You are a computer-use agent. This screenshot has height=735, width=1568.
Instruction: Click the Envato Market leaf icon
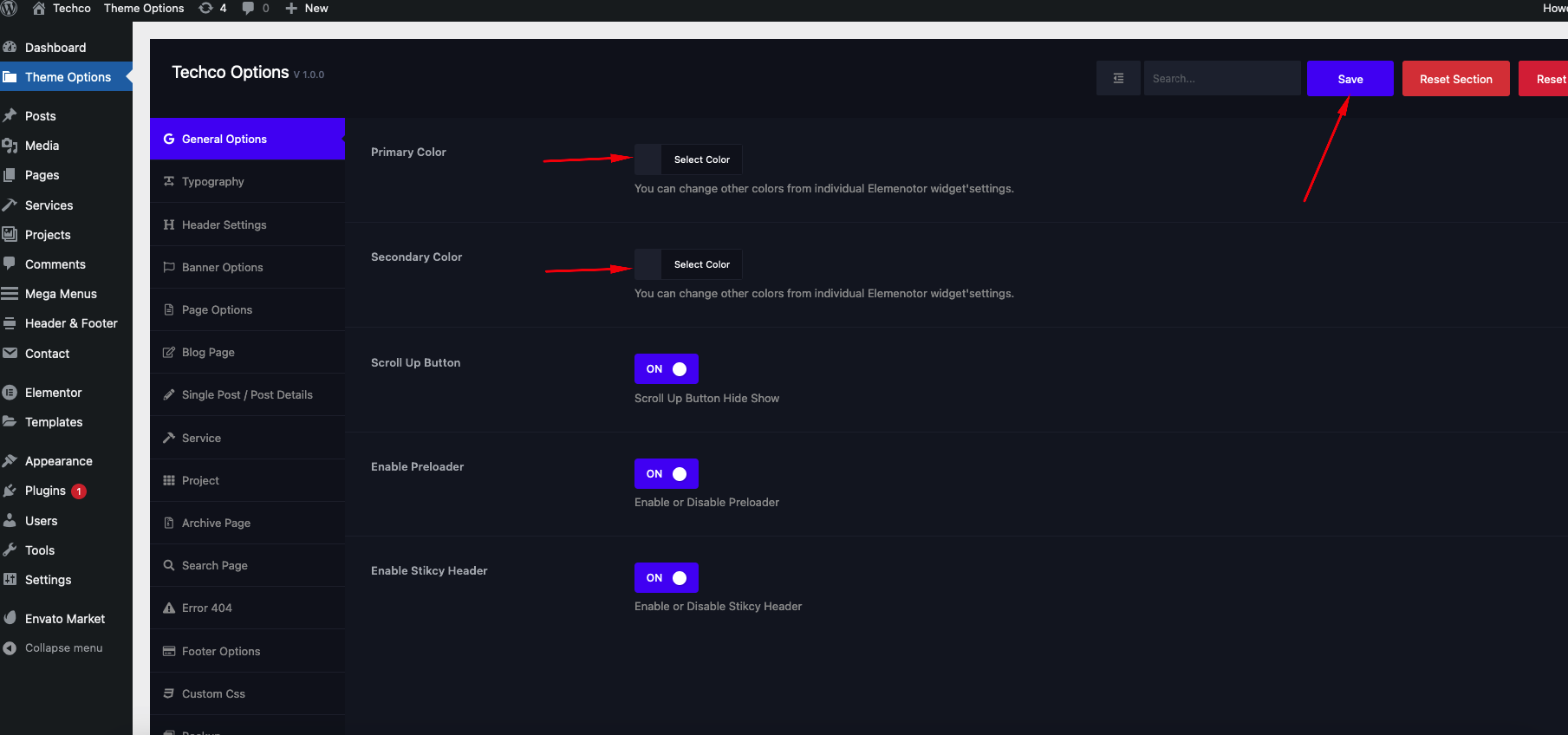tap(10, 618)
